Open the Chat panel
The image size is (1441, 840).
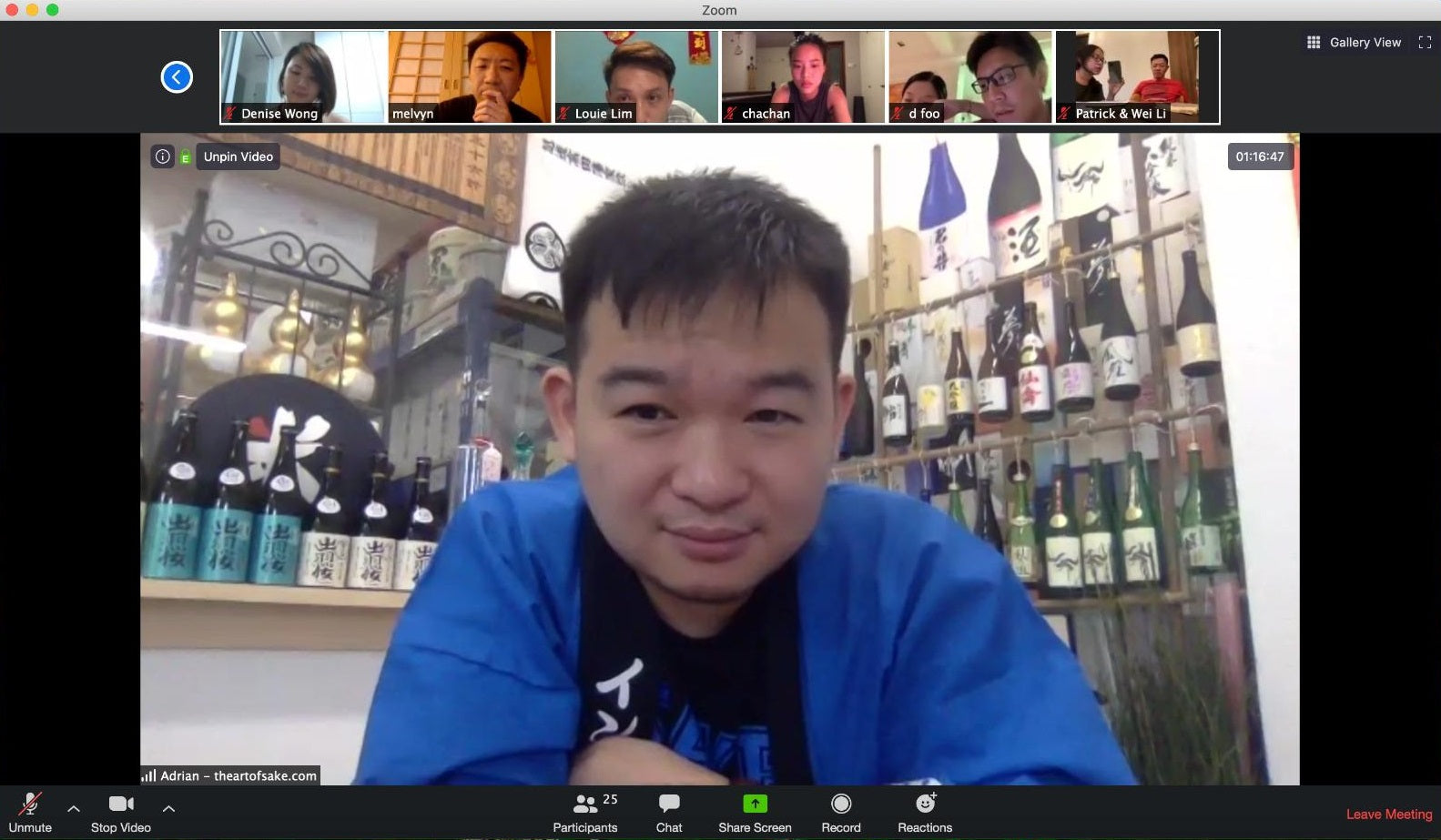click(668, 812)
